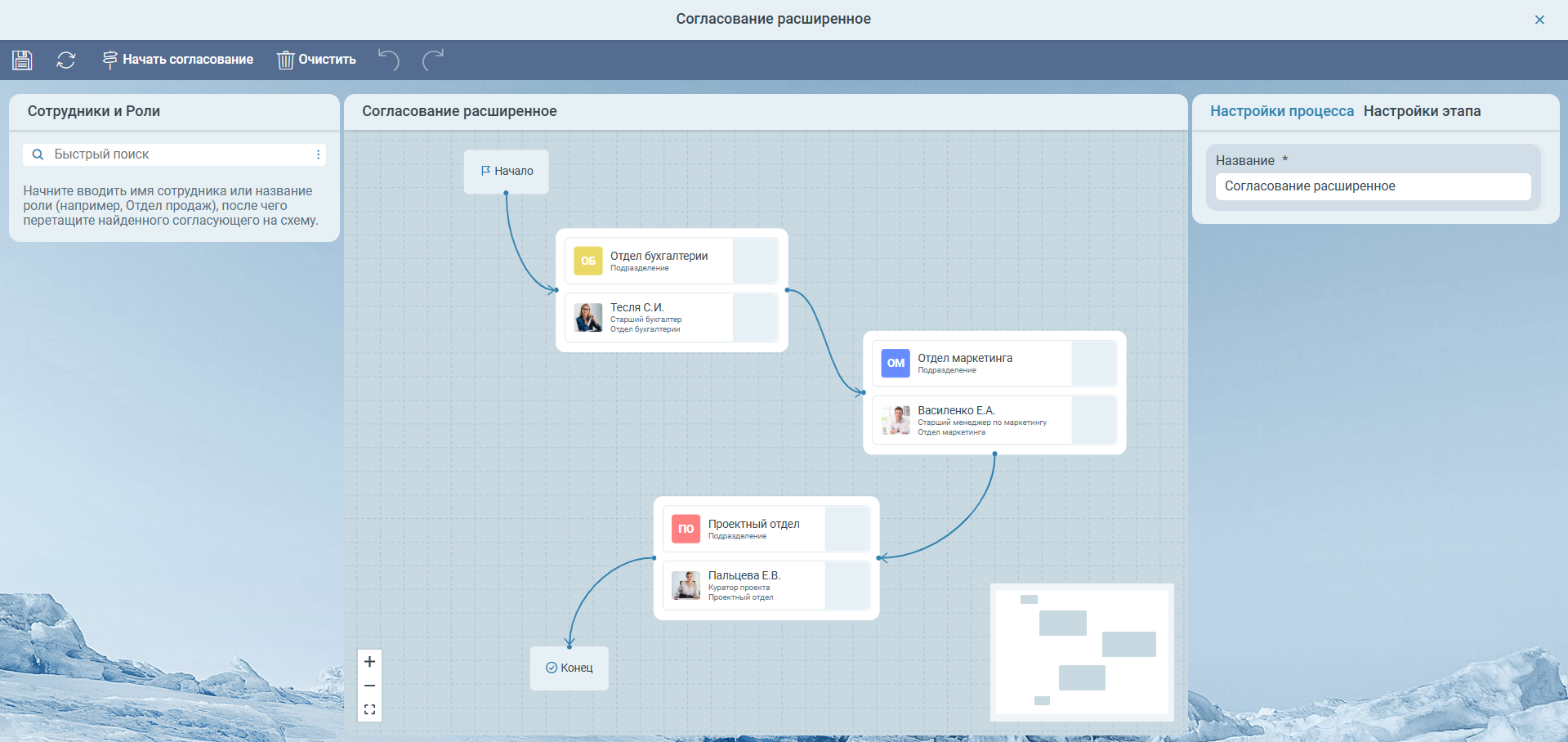1568x742 pixels.
Task: Open the quick search options menu
Action: pos(318,154)
